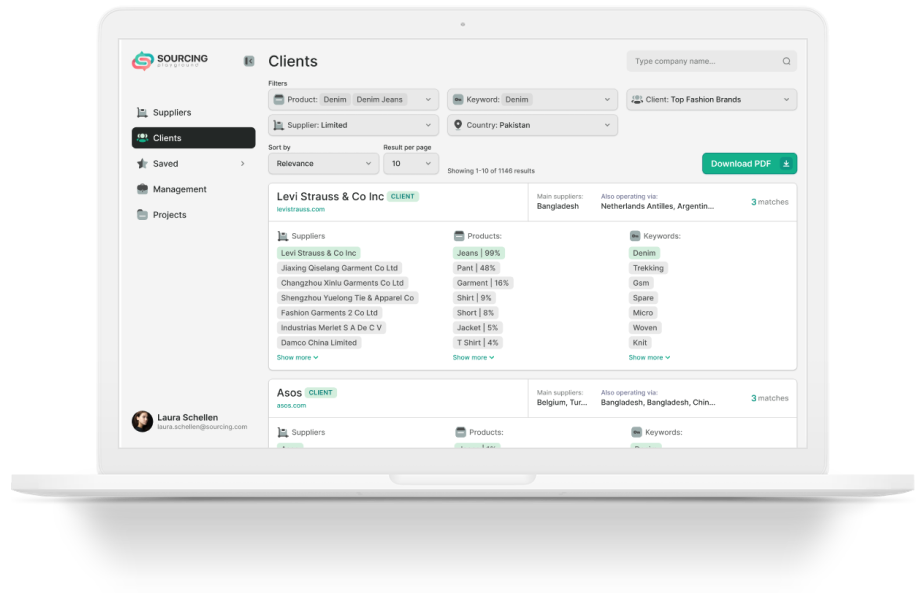
Task: Click the Sourcing Playground logo
Action: point(170,60)
